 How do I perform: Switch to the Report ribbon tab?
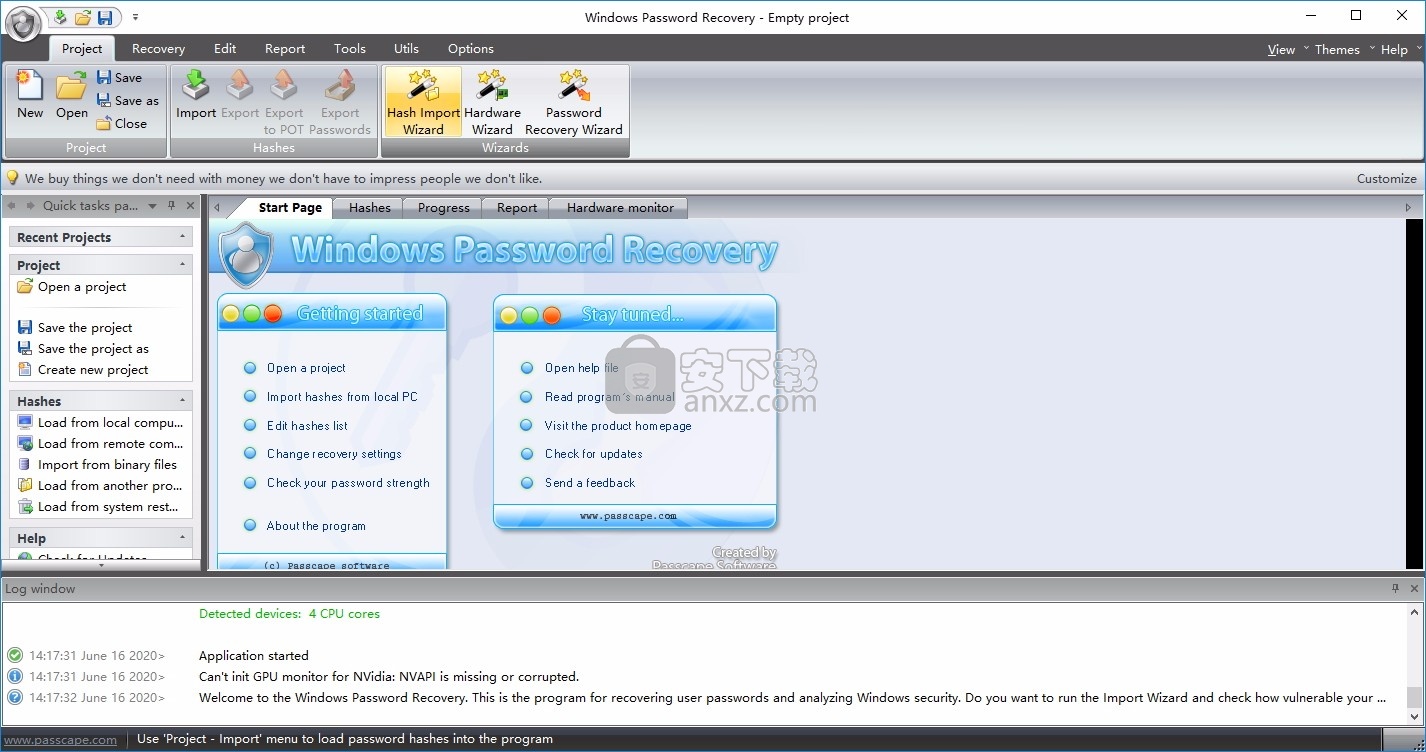pos(285,48)
